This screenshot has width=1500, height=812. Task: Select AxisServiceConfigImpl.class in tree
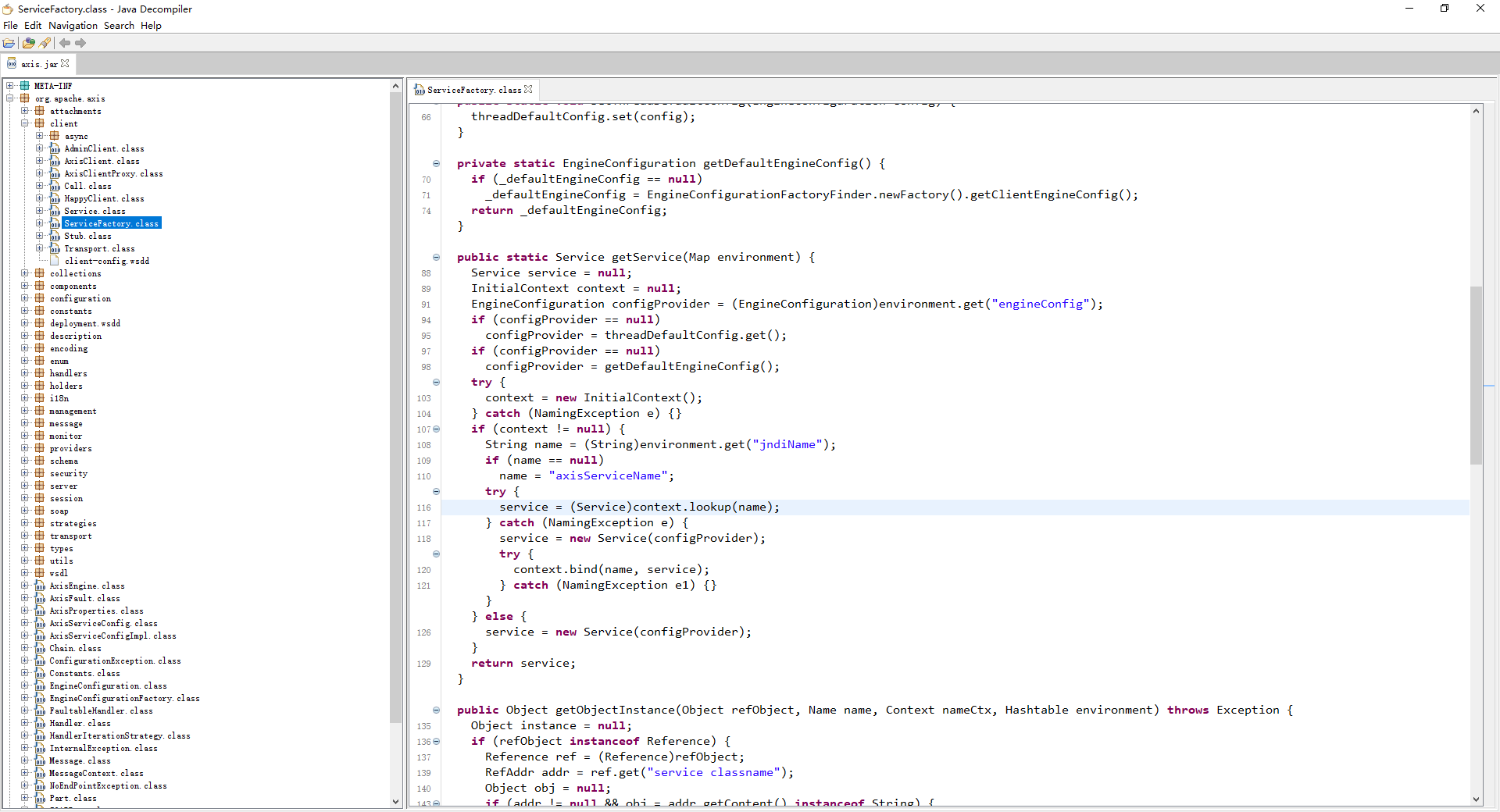112,636
